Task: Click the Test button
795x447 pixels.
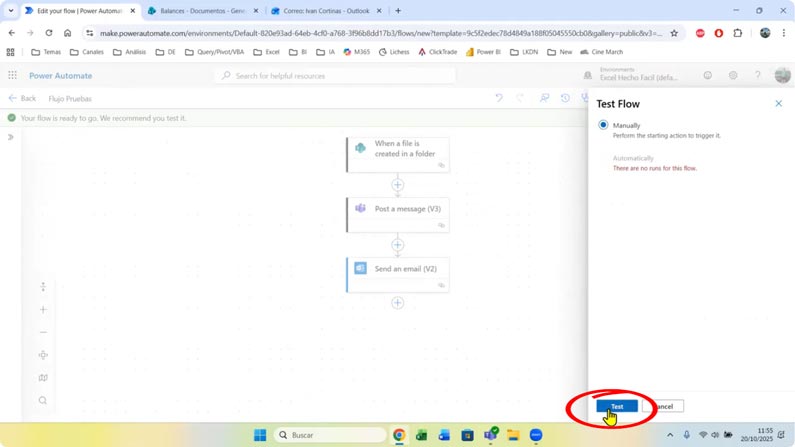Action: [x=617, y=406]
